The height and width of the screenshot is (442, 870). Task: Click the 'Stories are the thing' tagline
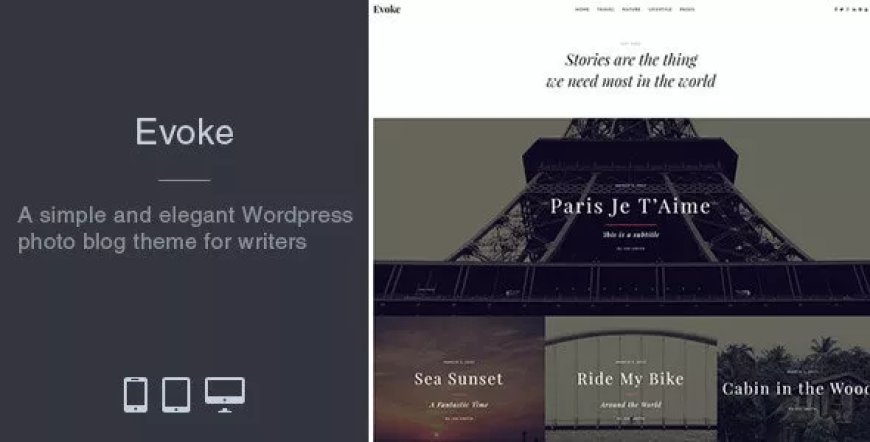[x=631, y=59]
